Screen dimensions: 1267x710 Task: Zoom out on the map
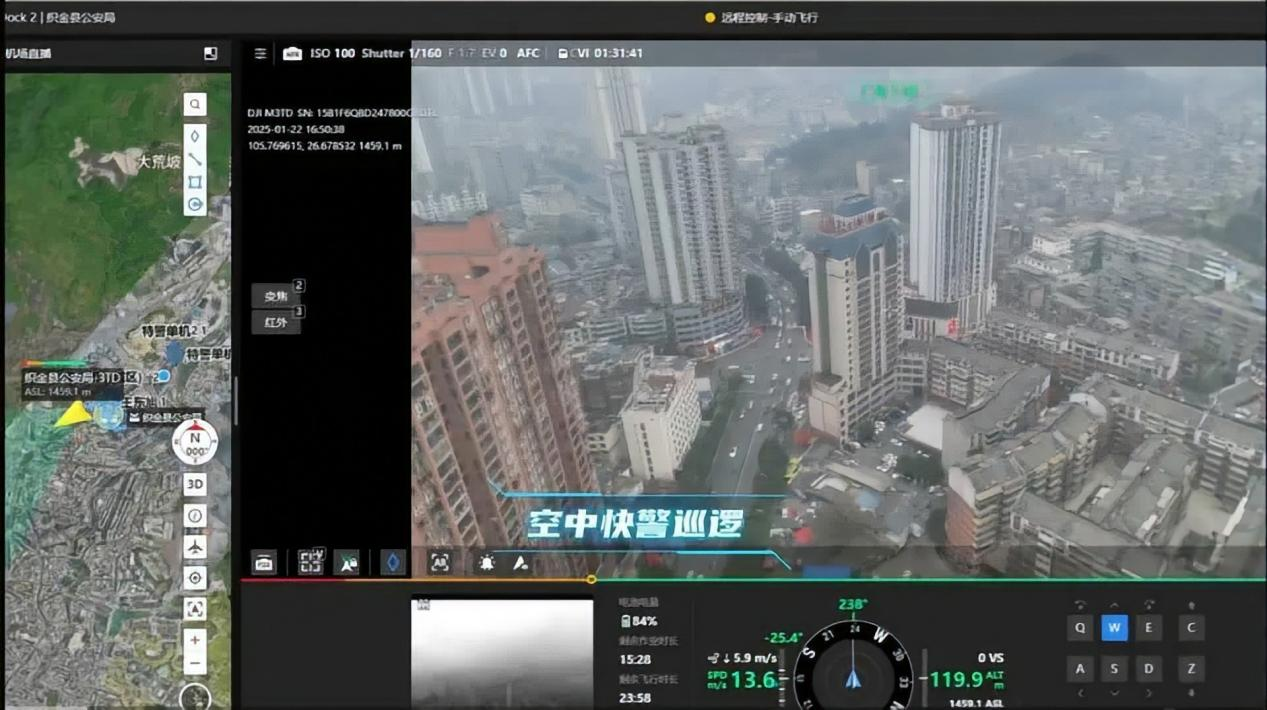(195, 663)
